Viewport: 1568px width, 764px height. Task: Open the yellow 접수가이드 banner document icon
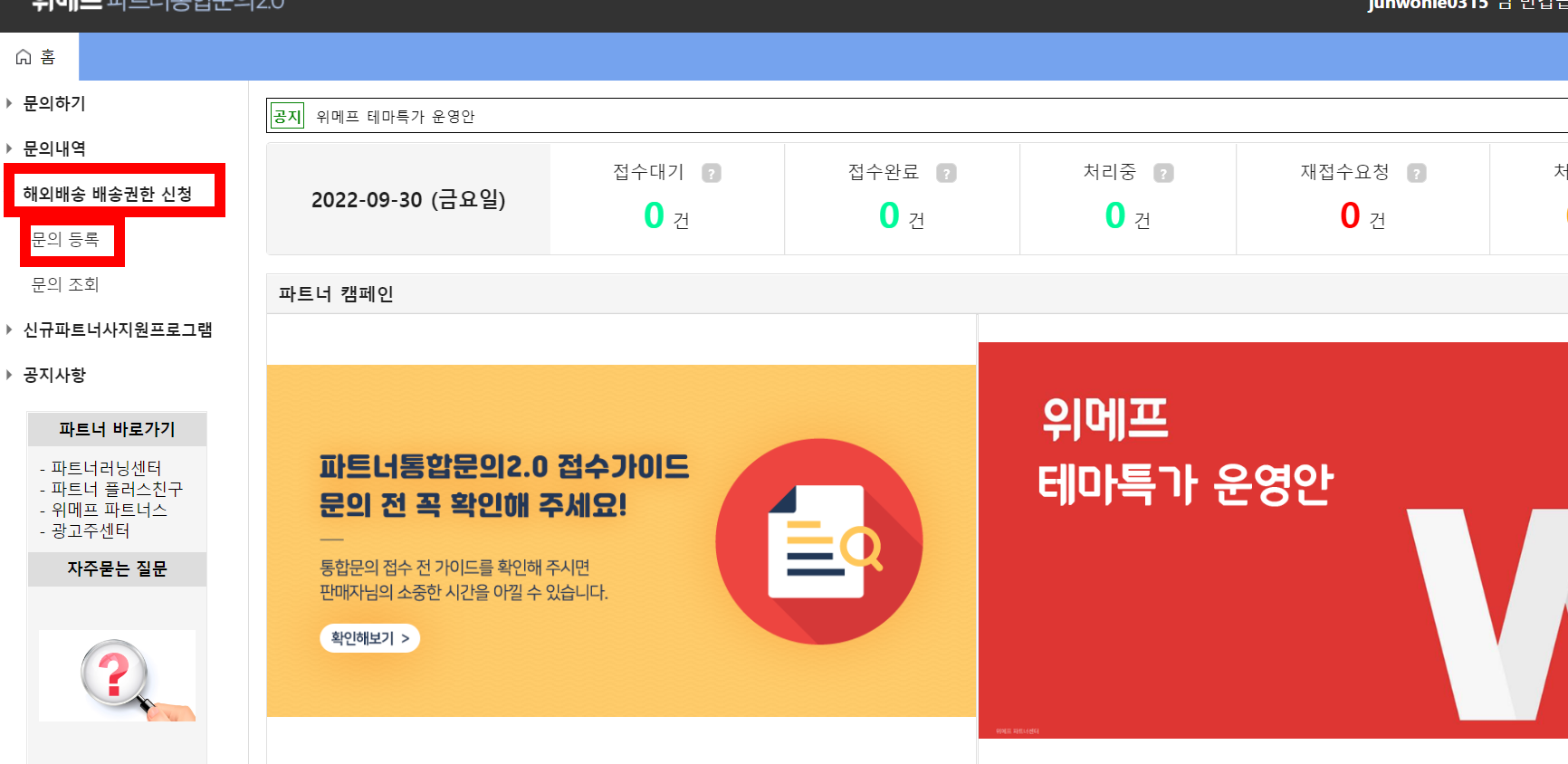tap(819, 541)
